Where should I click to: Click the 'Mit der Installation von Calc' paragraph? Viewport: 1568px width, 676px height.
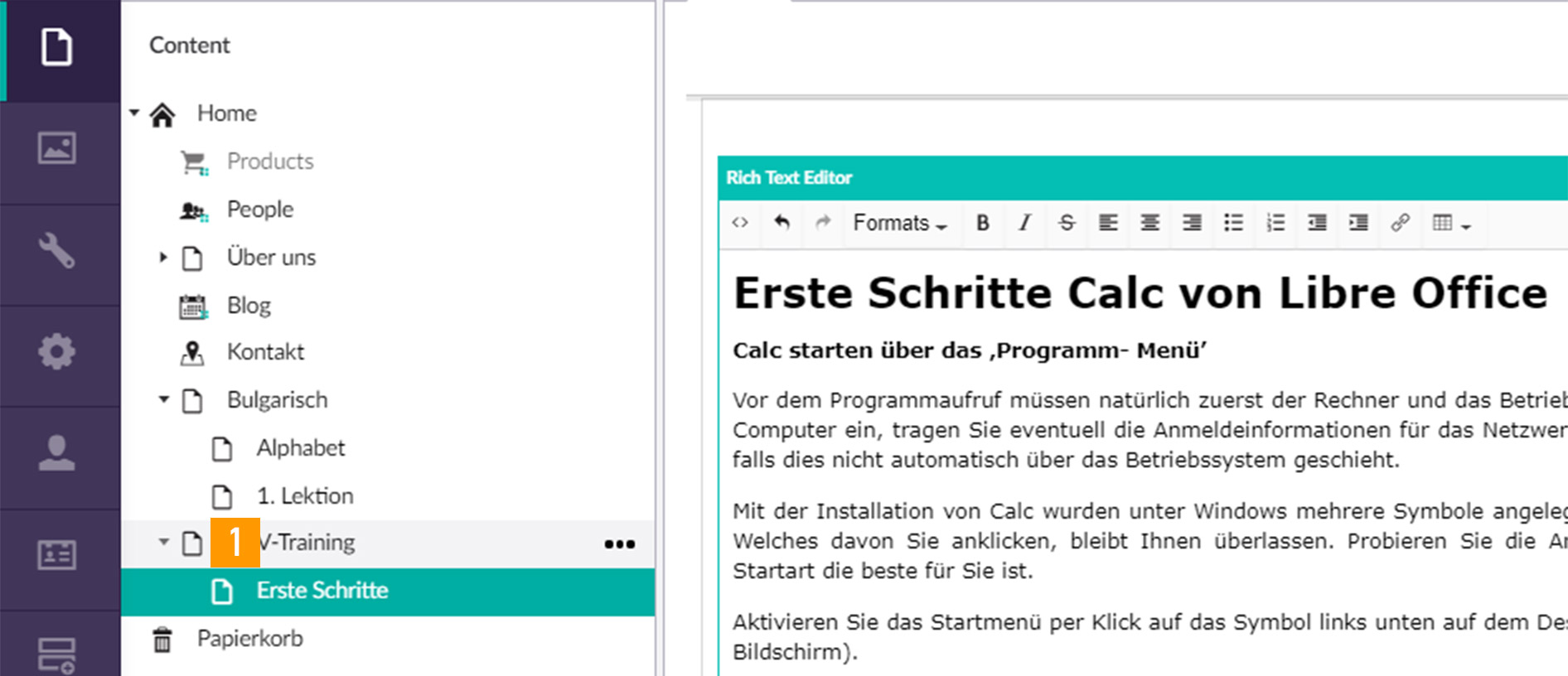click(1150, 541)
